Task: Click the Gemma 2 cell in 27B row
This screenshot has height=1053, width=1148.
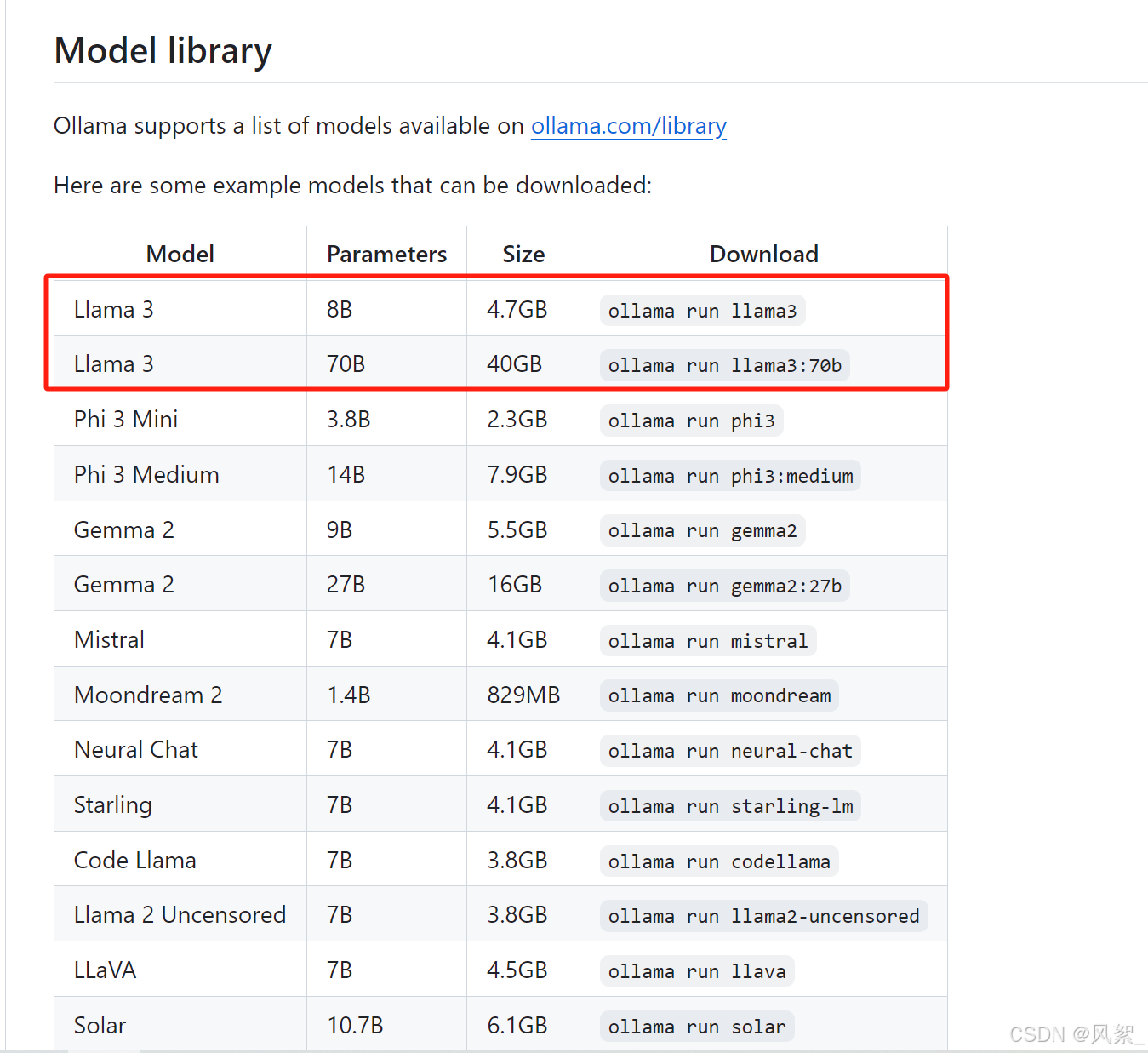Action: click(x=124, y=584)
